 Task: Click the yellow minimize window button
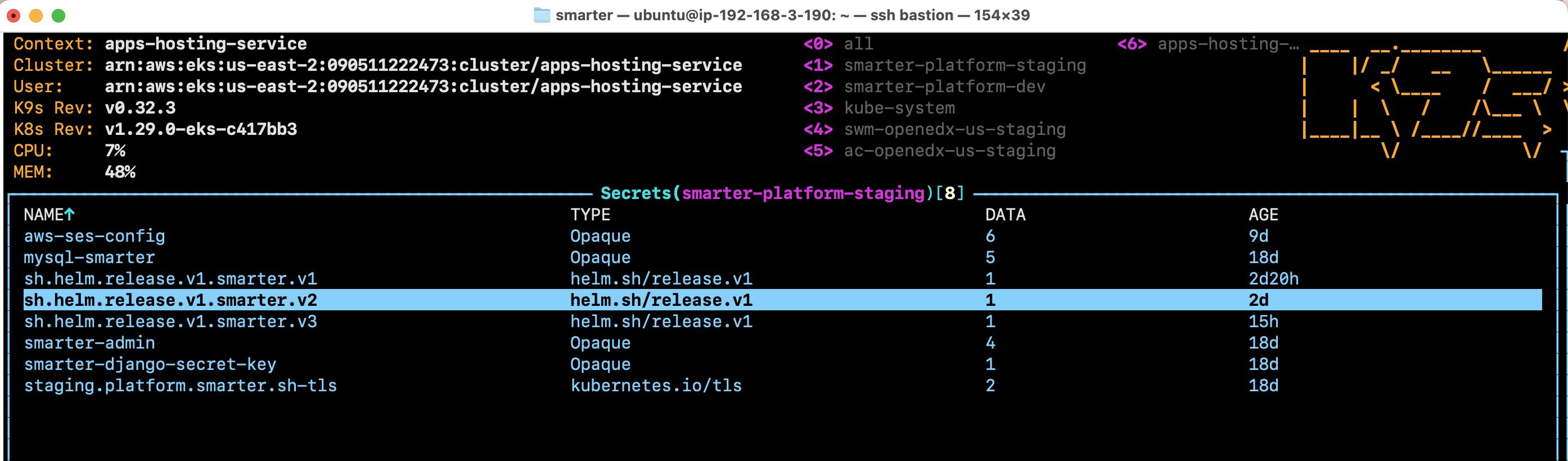[36, 15]
